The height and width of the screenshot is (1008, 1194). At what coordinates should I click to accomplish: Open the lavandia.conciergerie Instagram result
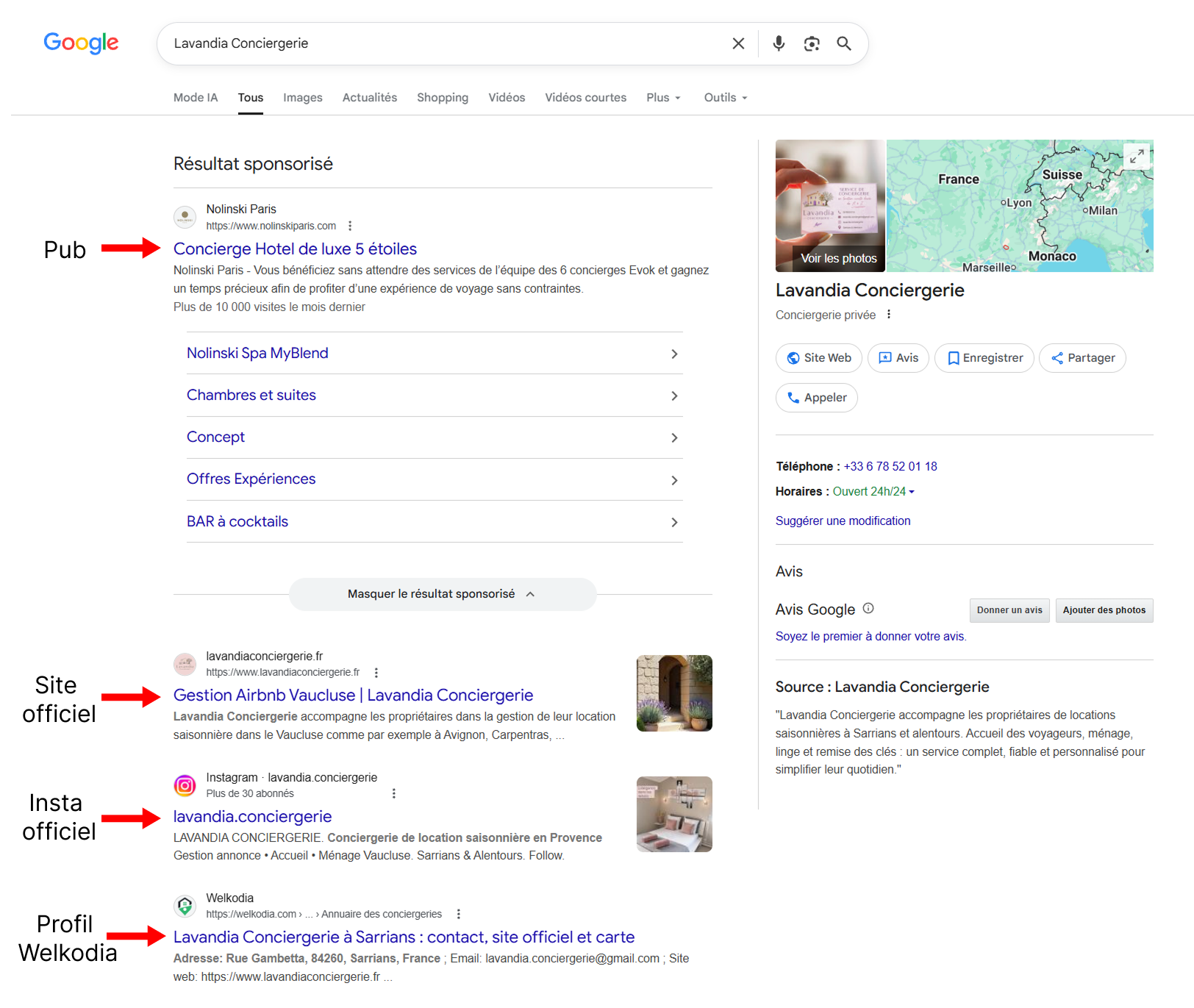point(252,816)
